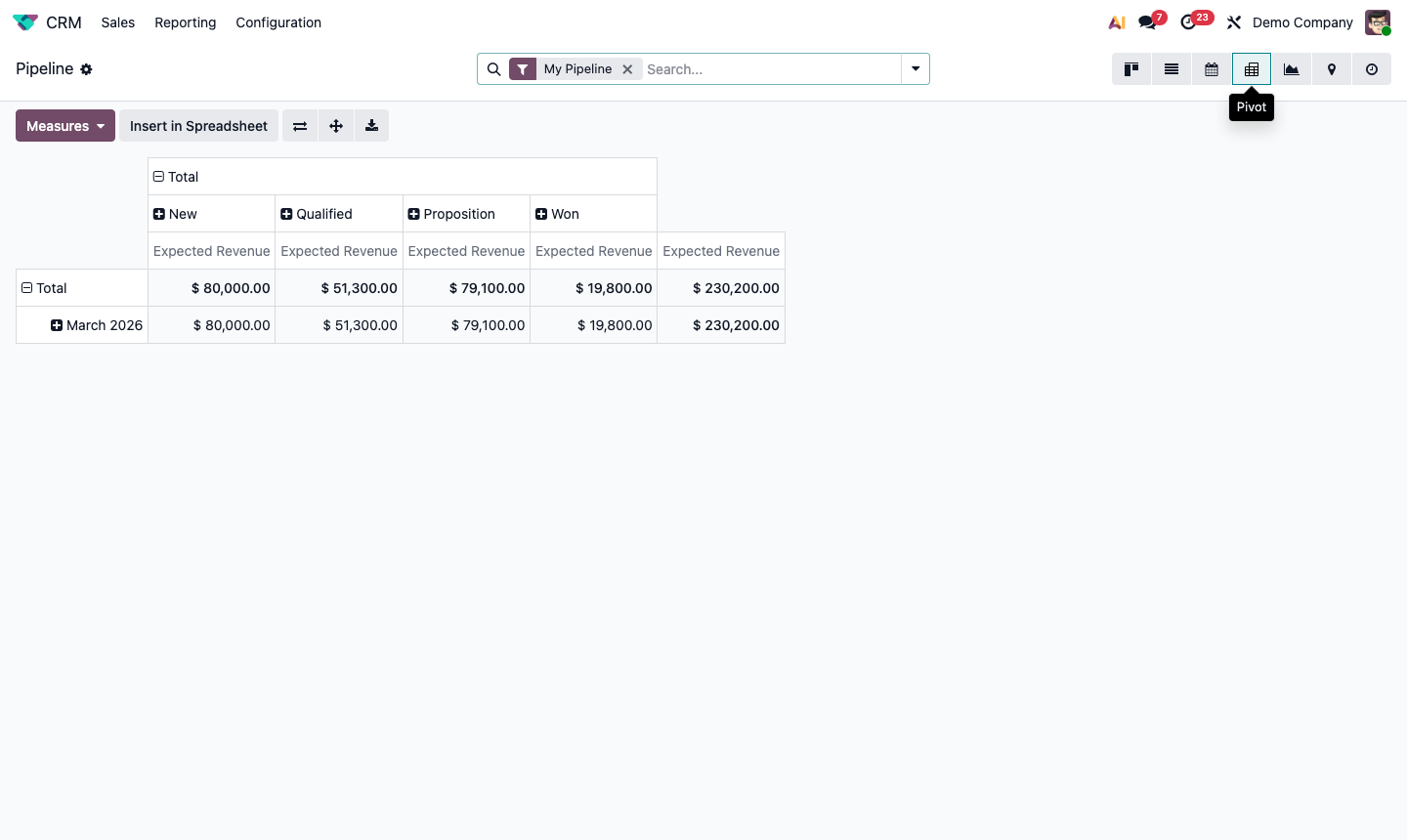Image resolution: width=1407 pixels, height=840 pixels.
Task: Switch to the Map view
Action: pyautogui.click(x=1331, y=69)
